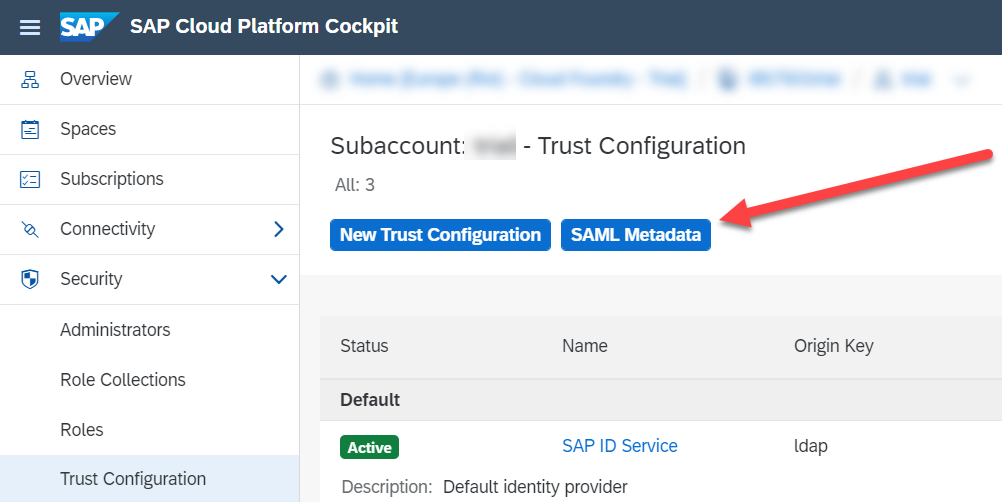
Task: Download SAML Metadata
Action: coord(635,235)
